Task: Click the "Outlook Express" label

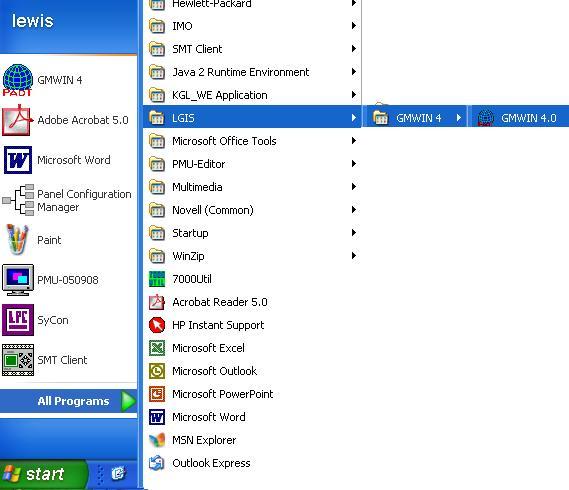Action: pos(211,463)
